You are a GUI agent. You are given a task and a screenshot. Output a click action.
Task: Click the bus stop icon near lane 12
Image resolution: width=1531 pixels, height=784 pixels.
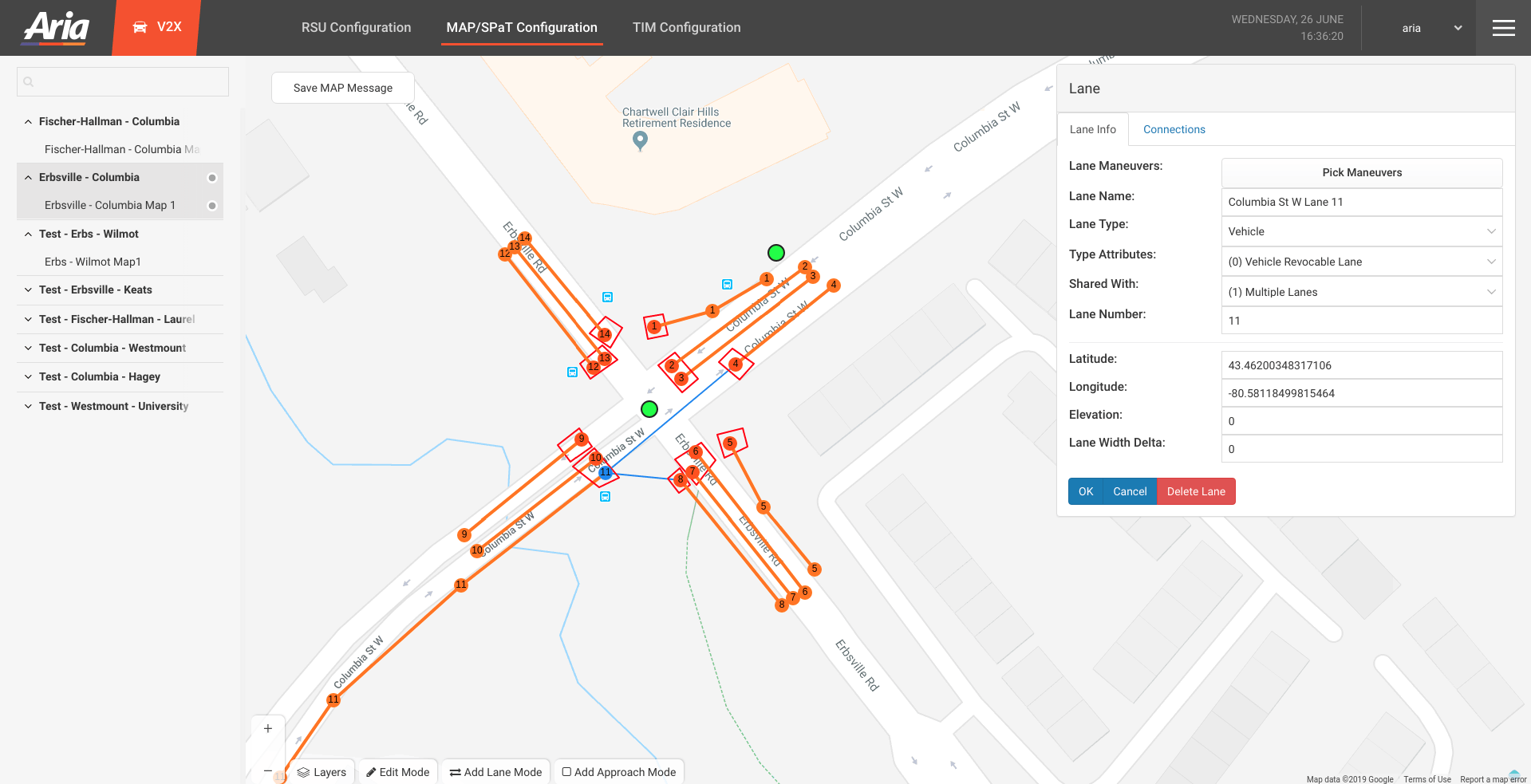tap(572, 372)
